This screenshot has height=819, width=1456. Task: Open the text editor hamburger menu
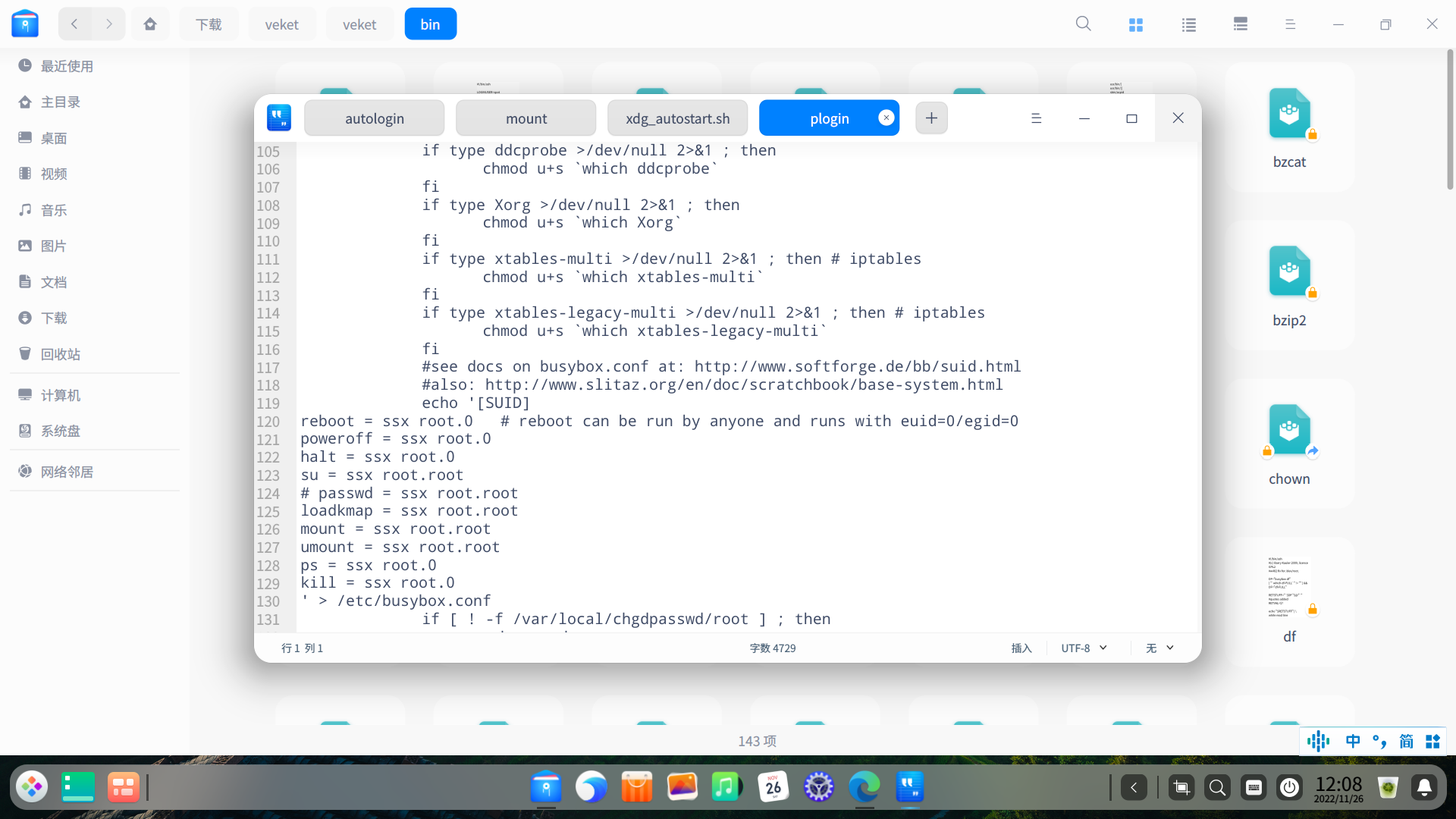click(x=1036, y=118)
